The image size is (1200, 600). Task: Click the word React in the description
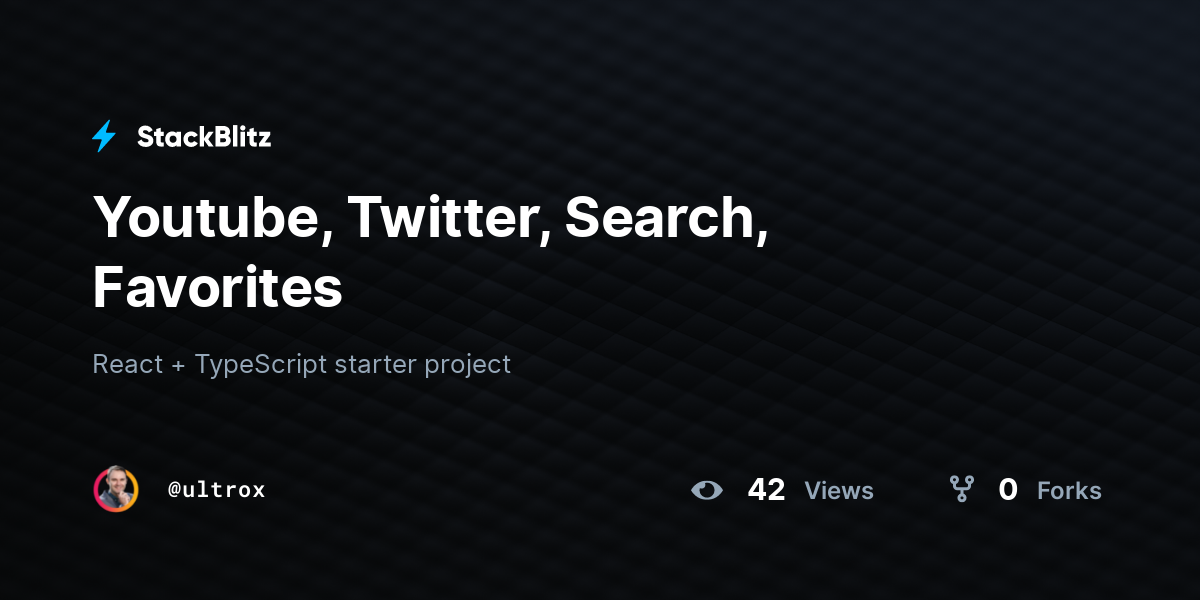coord(128,364)
